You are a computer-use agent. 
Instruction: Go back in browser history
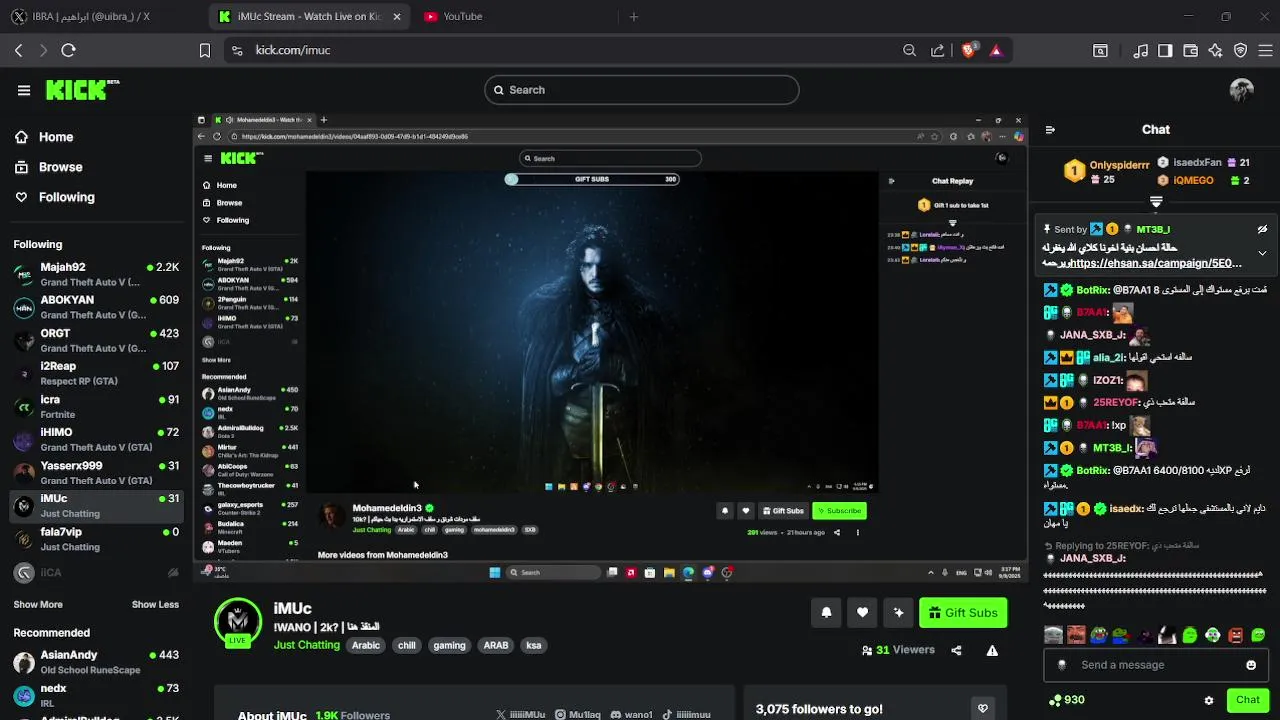pyautogui.click(x=18, y=50)
